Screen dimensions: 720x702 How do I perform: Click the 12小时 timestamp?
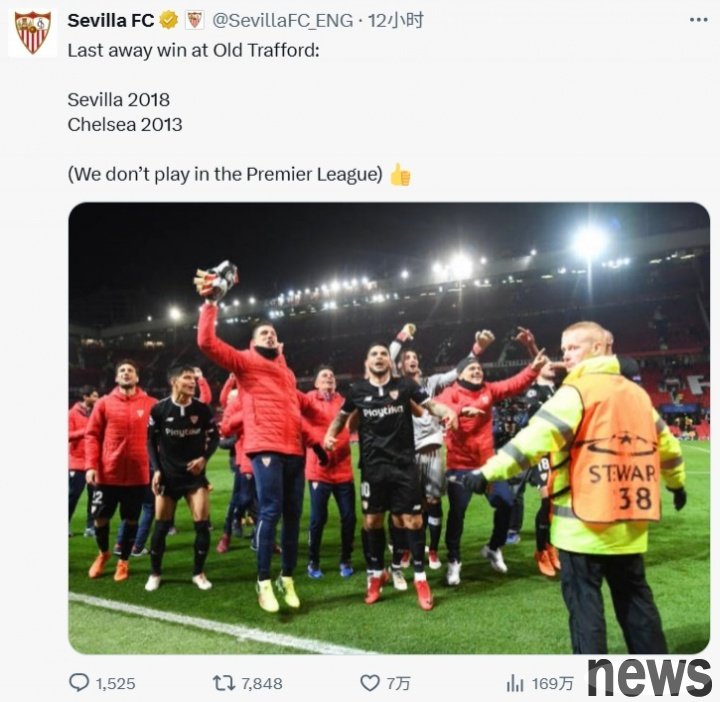click(396, 21)
